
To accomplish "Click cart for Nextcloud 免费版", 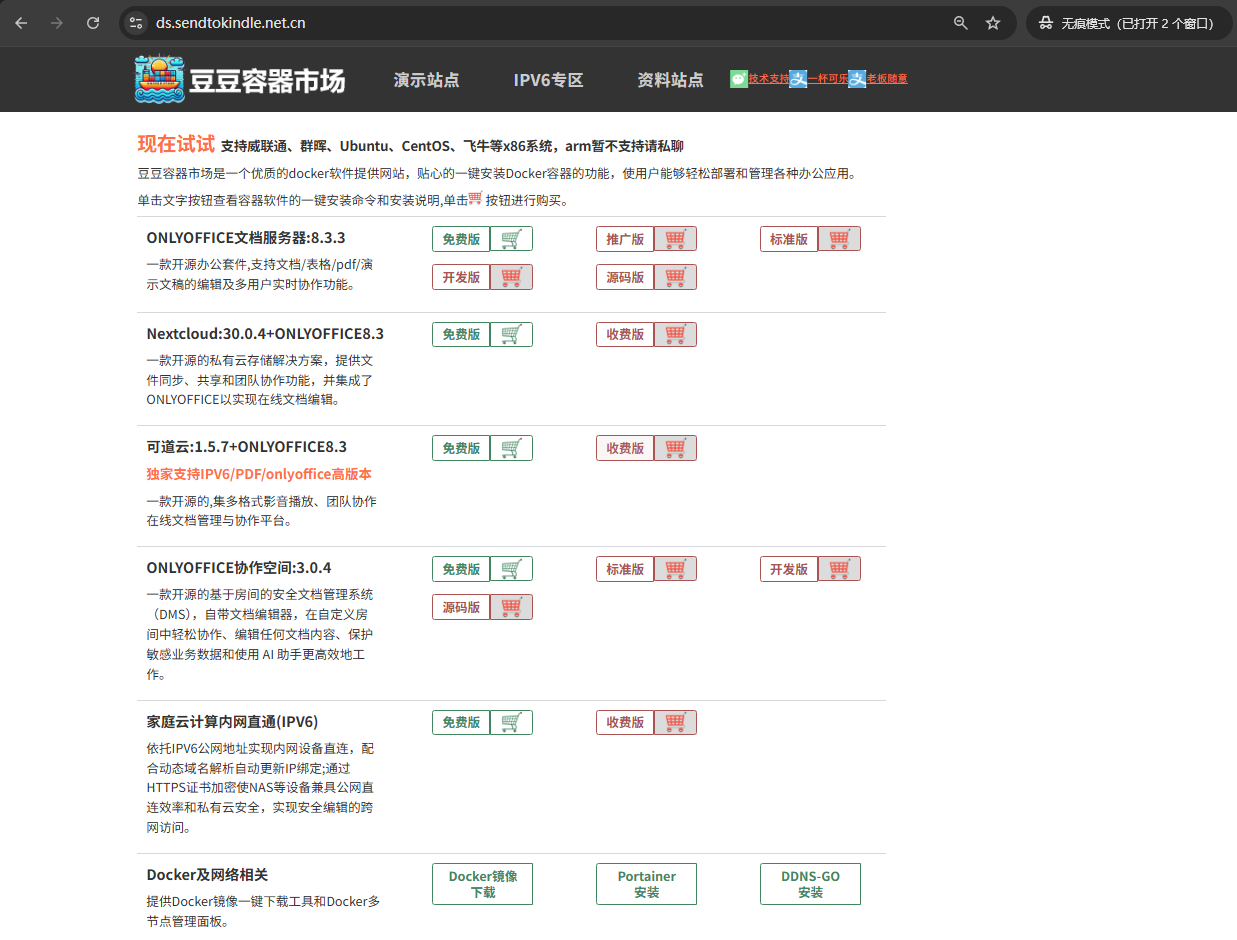I will point(511,334).
